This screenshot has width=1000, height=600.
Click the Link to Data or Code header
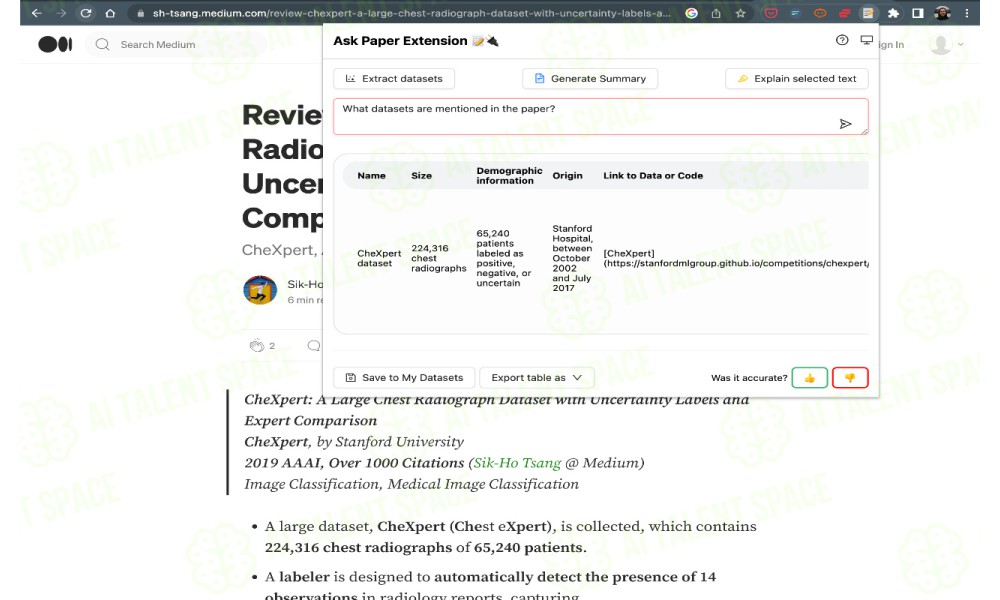(x=653, y=175)
